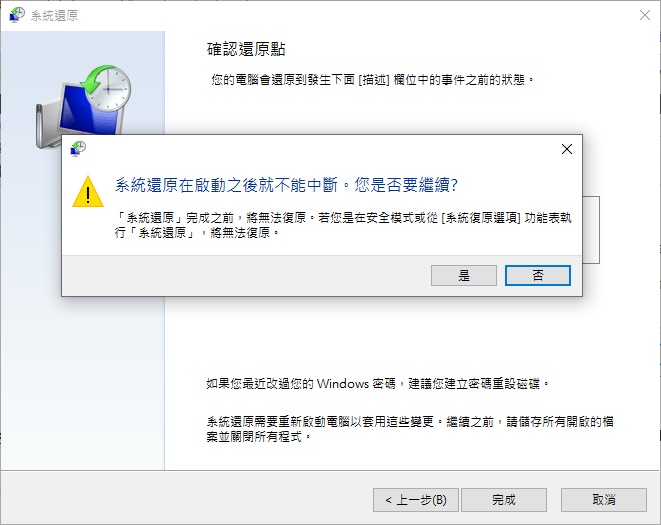Click the Windows 密碼 reset disk notice
The image size is (661, 525).
pos(378,384)
